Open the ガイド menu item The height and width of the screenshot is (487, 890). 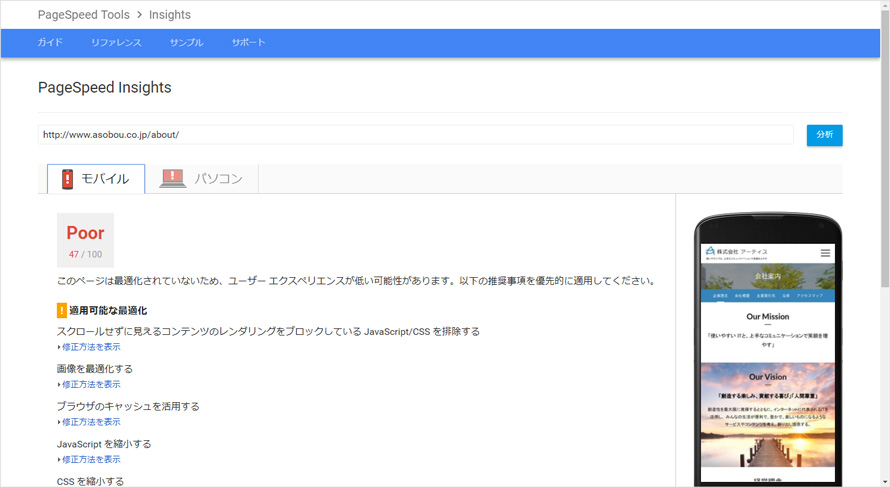(50, 43)
